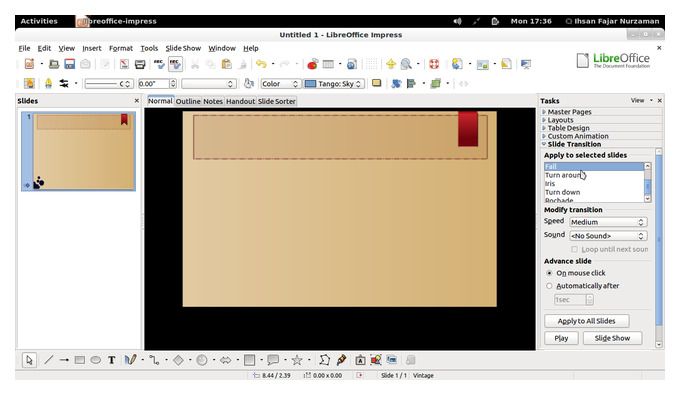
Task: Insert a table using the table icon
Action: (x=328, y=64)
